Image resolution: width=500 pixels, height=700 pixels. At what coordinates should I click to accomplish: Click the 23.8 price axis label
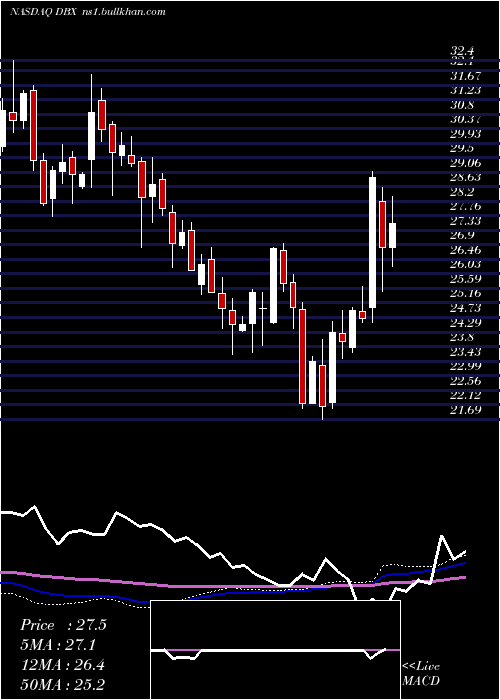[462, 337]
